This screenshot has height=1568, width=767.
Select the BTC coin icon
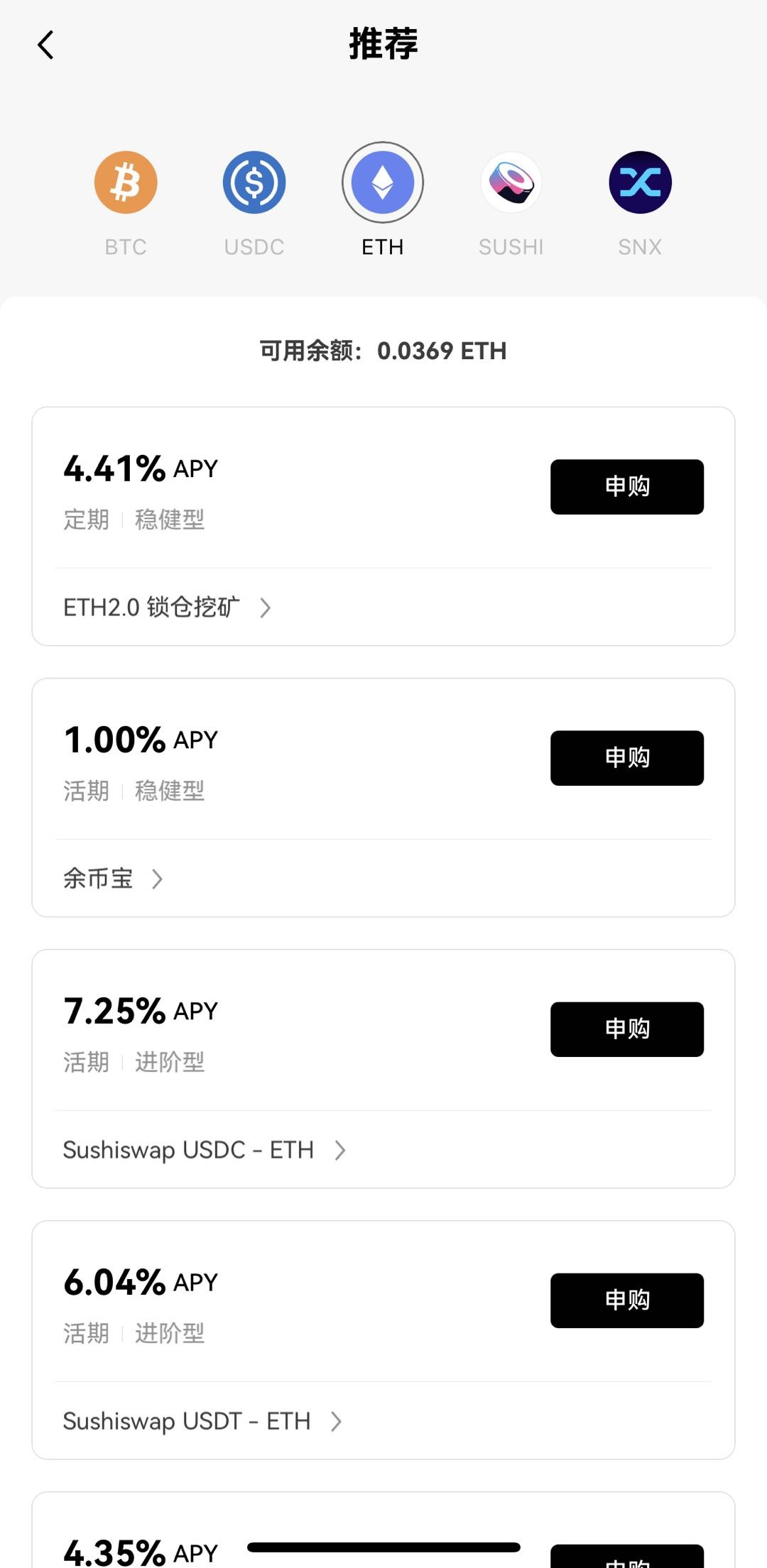tap(126, 182)
